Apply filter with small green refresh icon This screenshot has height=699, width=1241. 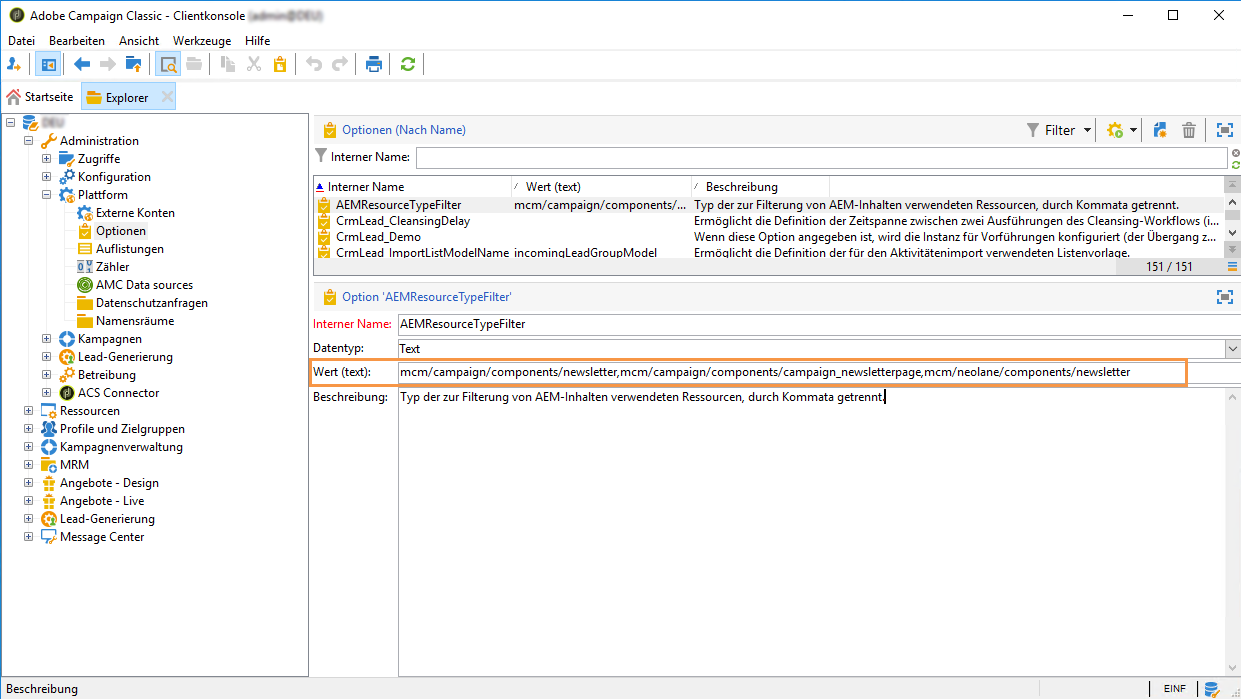(1236, 164)
